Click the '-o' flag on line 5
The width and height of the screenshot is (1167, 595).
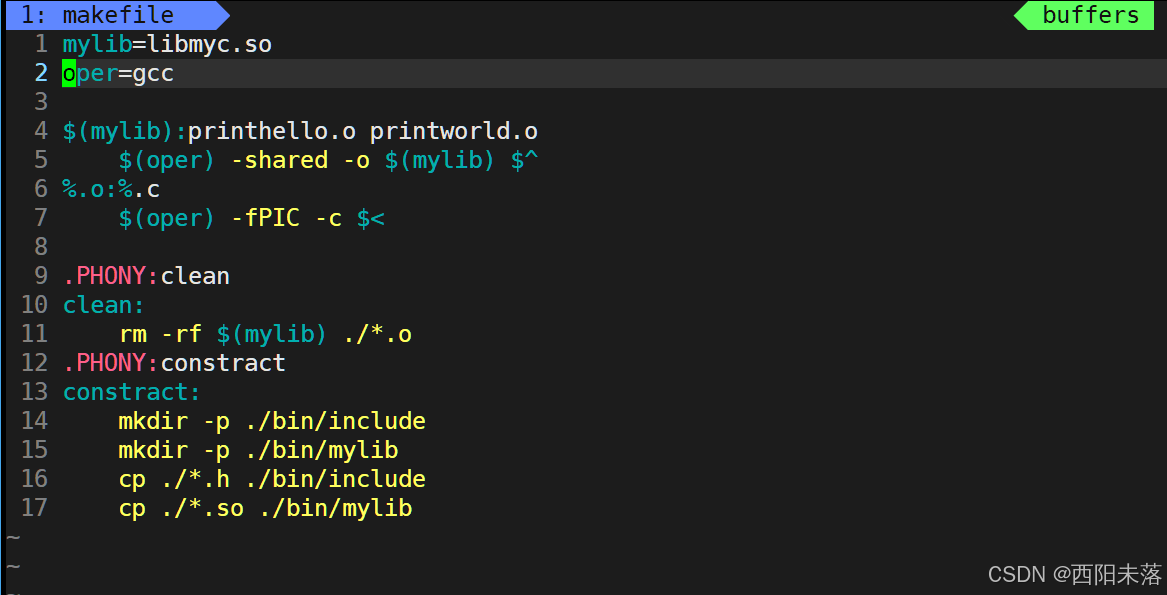357,160
